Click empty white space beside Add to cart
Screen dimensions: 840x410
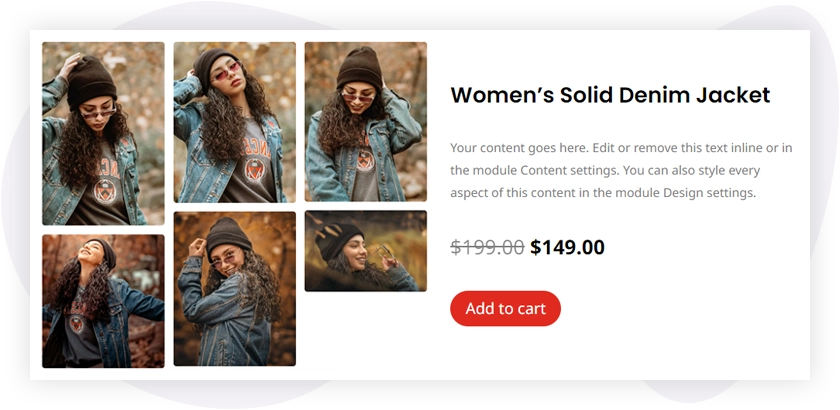pyautogui.click(x=680, y=310)
